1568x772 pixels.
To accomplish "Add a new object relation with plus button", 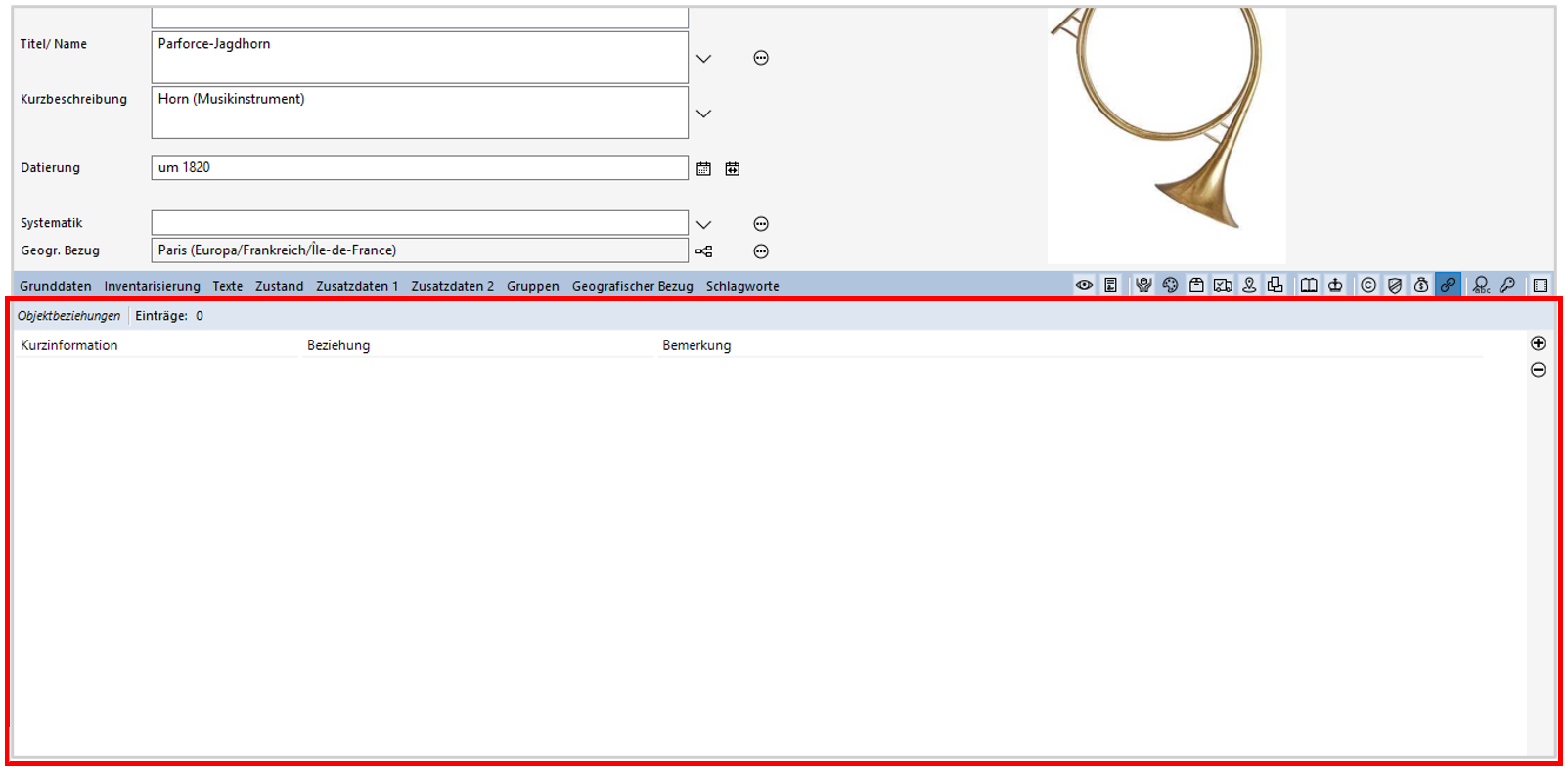I will (1538, 343).
